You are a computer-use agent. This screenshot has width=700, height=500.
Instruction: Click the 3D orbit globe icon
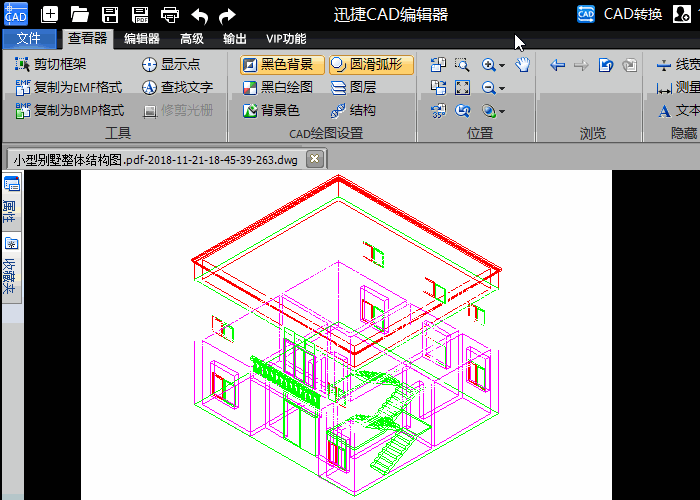click(x=488, y=111)
